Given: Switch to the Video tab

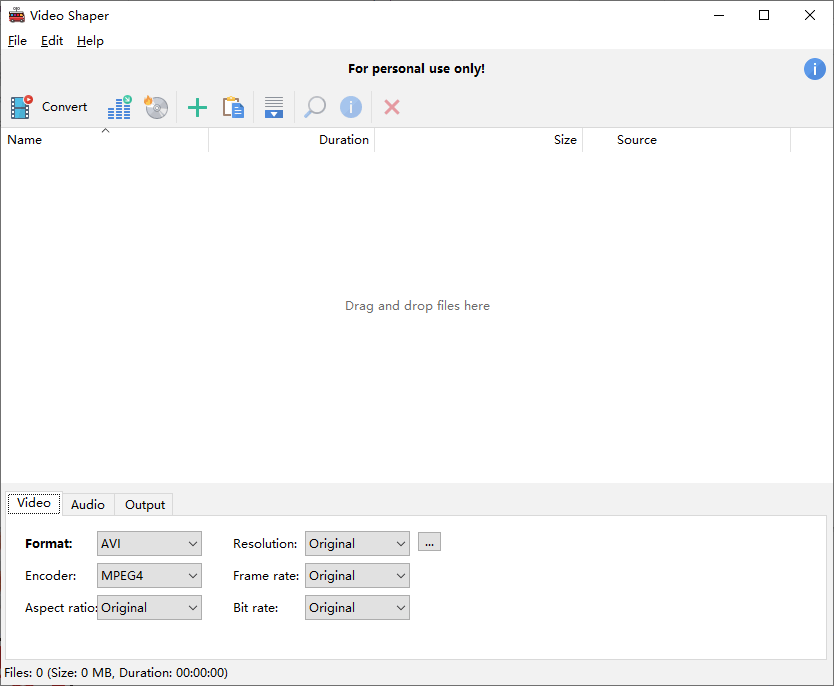Looking at the screenshot, I should [34, 503].
